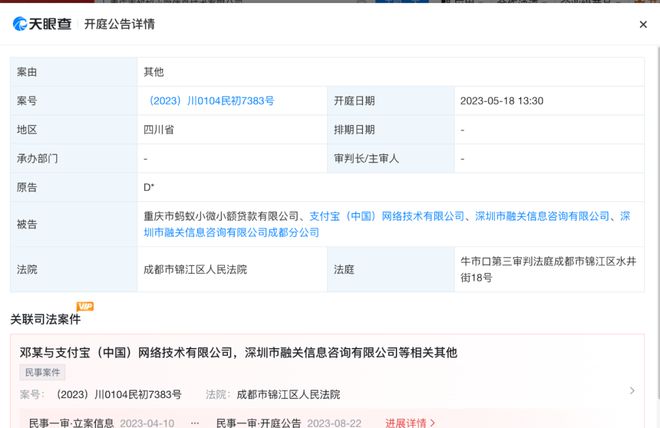Image resolution: width=660 pixels, height=428 pixels.
Task: Open 支付宝(中国)网络技术有限公司 defendant link
Action: tap(387, 216)
